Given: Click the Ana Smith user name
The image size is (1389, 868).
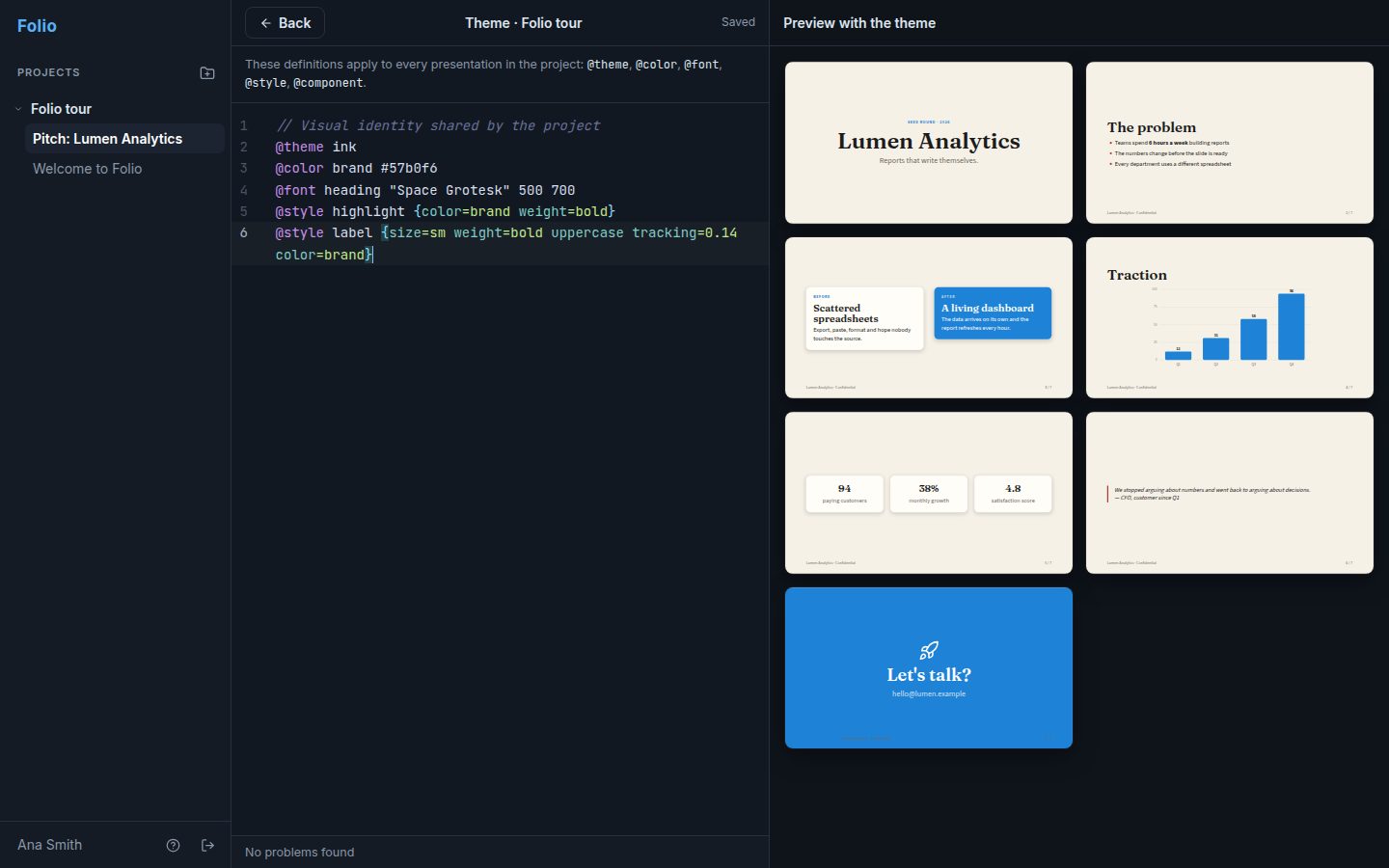Looking at the screenshot, I should click(x=49, y=845).
